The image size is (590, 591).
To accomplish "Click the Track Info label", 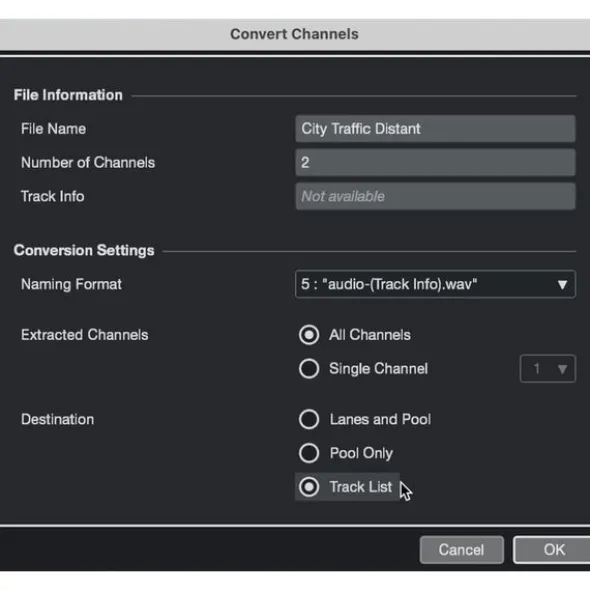I will [x=52, y=196].
